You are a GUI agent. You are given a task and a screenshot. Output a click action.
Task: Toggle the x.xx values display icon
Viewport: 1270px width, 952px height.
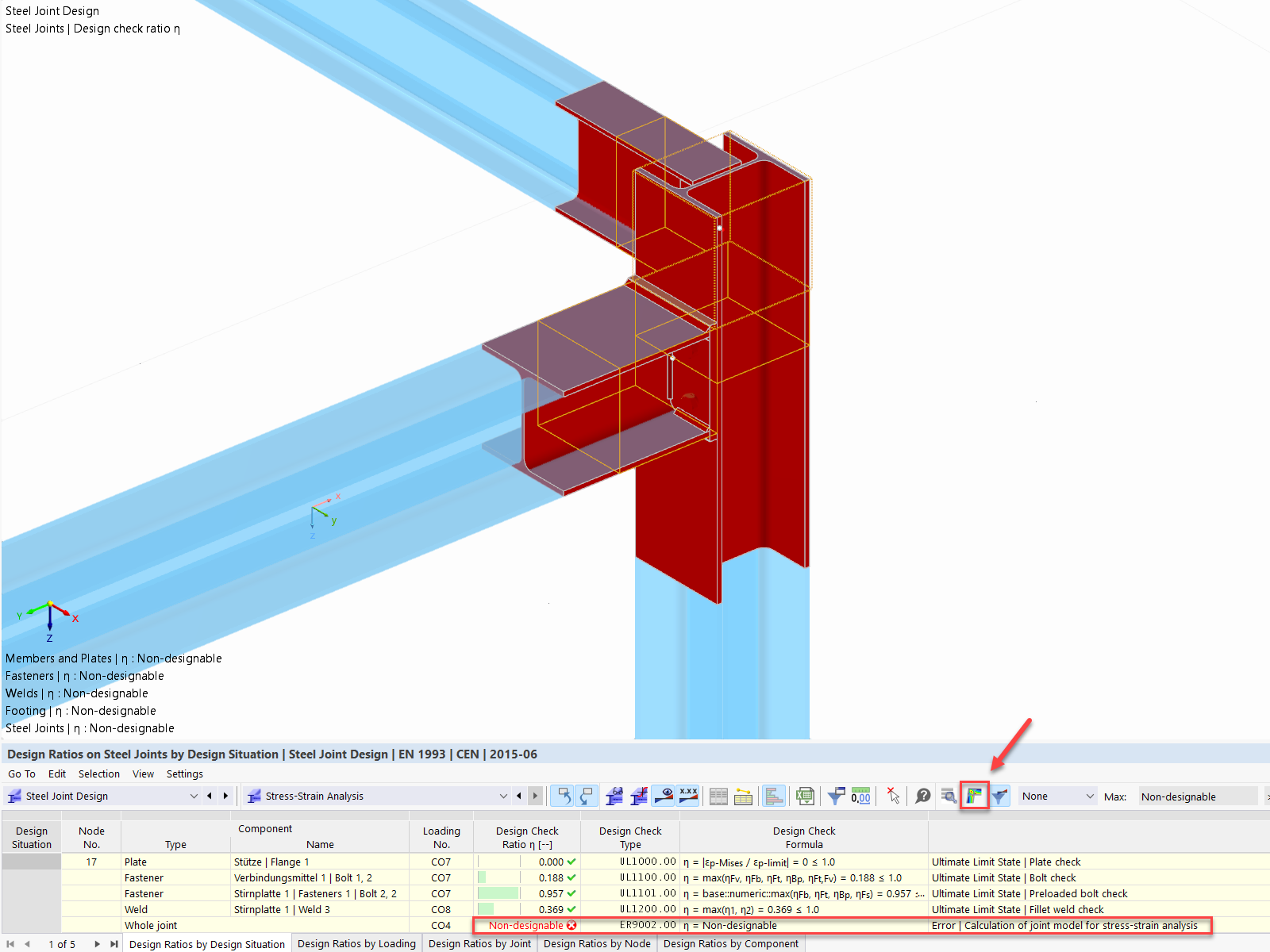coord(688,796)
